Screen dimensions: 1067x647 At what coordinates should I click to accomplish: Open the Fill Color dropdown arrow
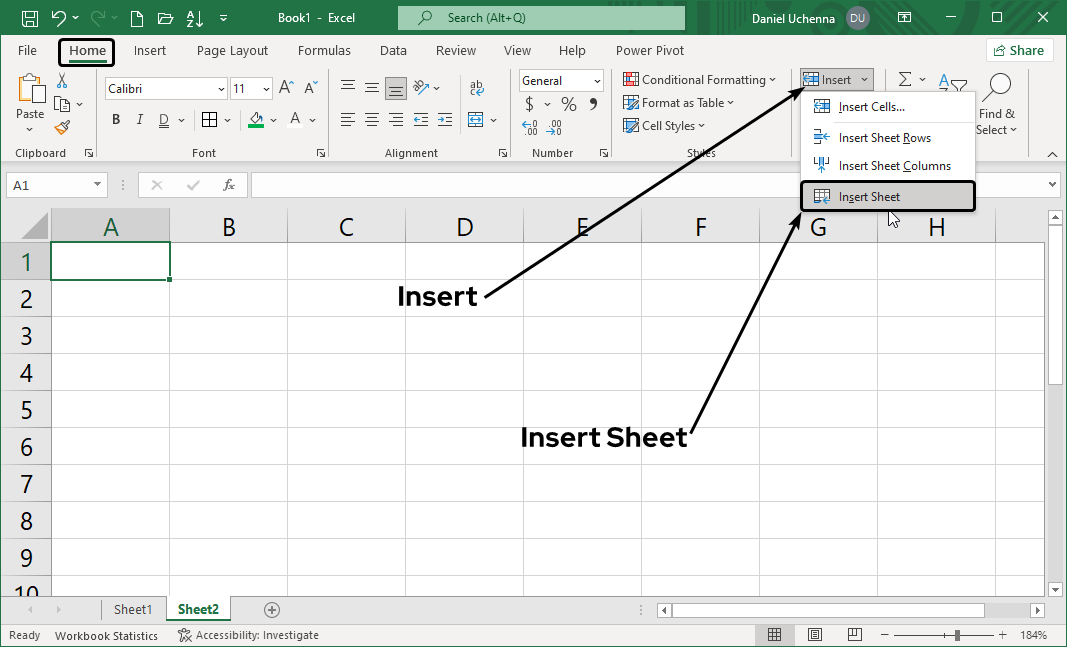(274, 120)
